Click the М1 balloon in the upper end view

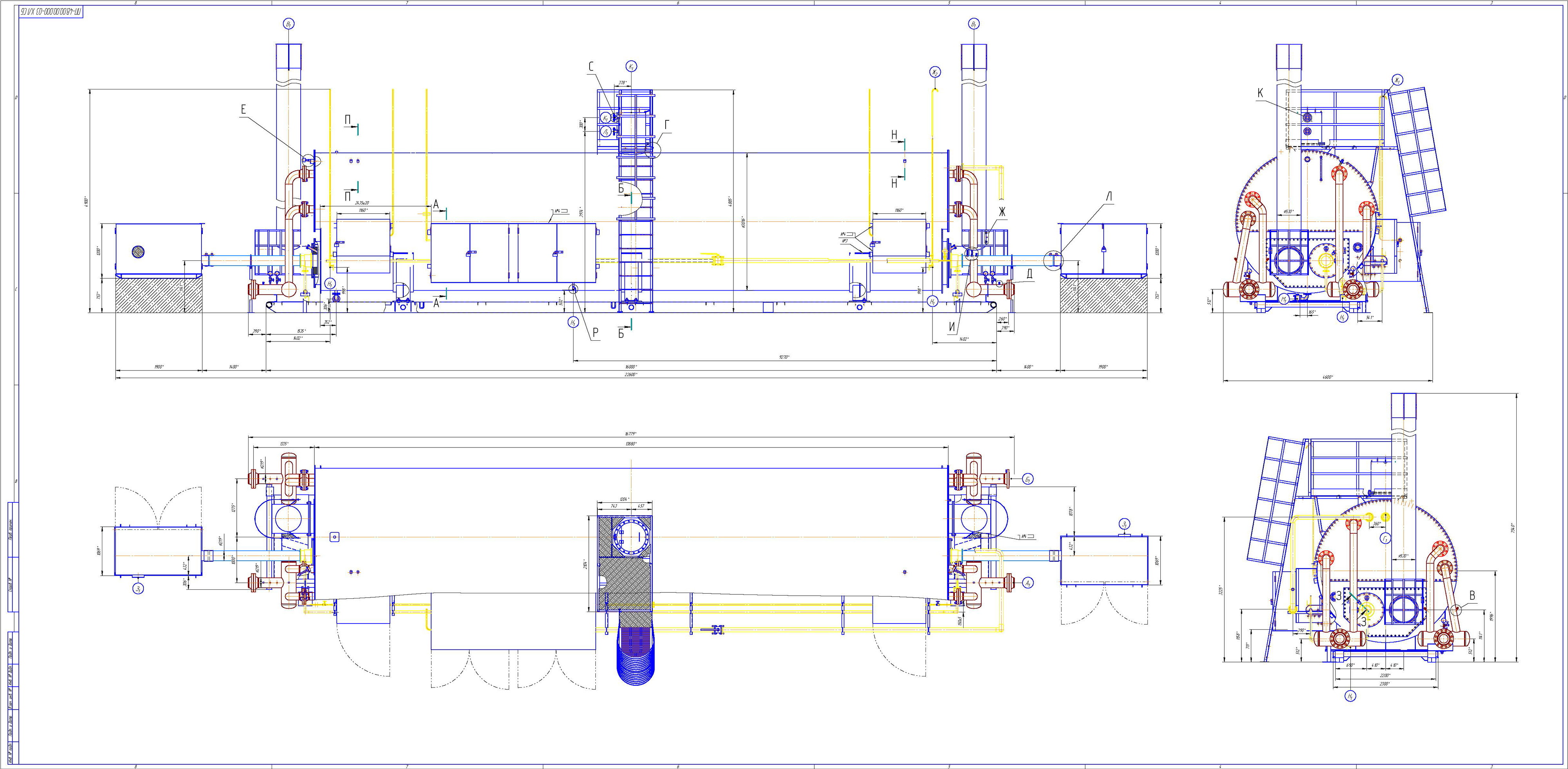click(x=1284, y=299)
